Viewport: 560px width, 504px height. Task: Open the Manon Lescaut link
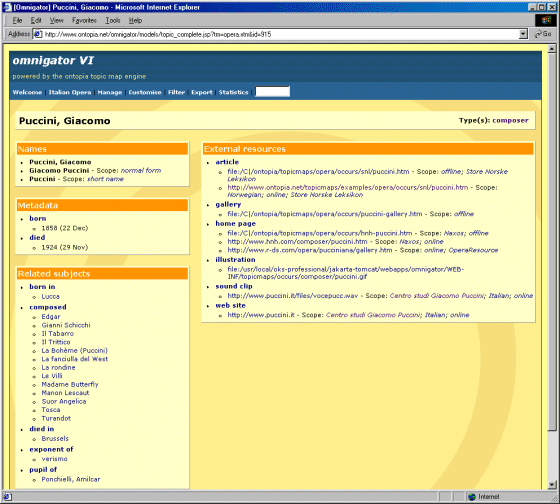click(65, 393)
